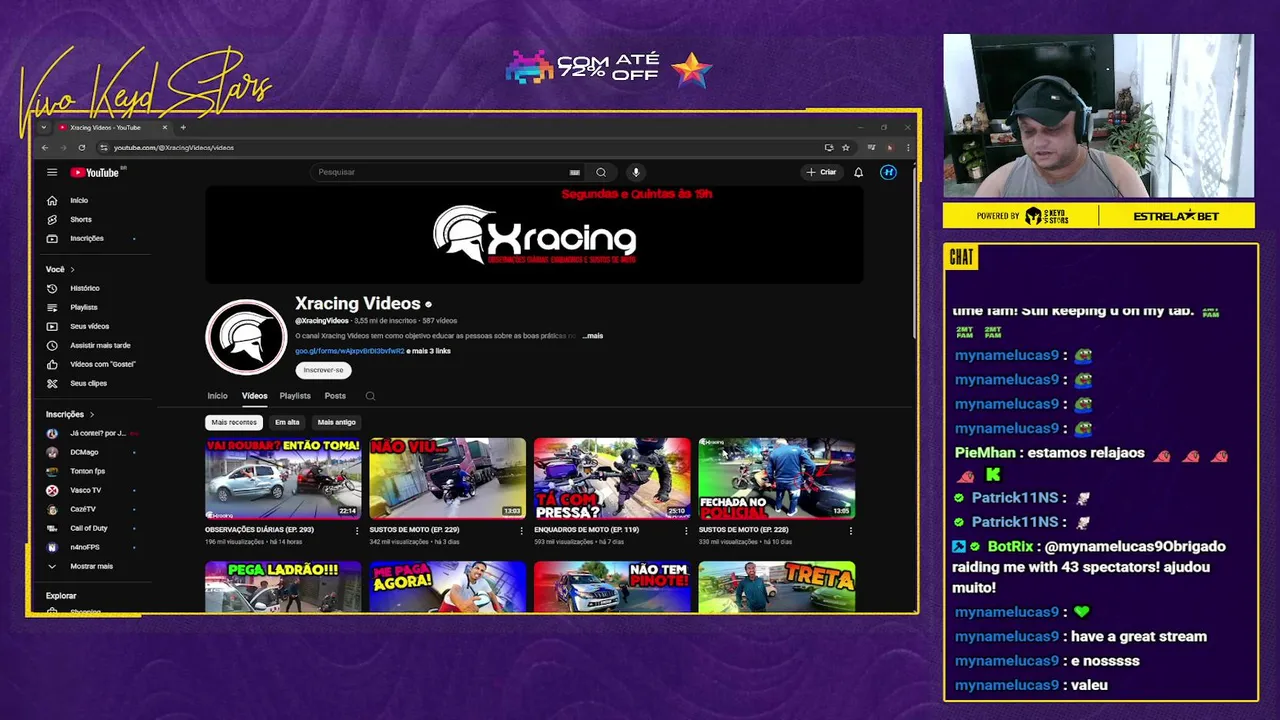This screenshot has width=1280, height=720.
Task: Bookmark this page with the star
Action: point(845,147)
